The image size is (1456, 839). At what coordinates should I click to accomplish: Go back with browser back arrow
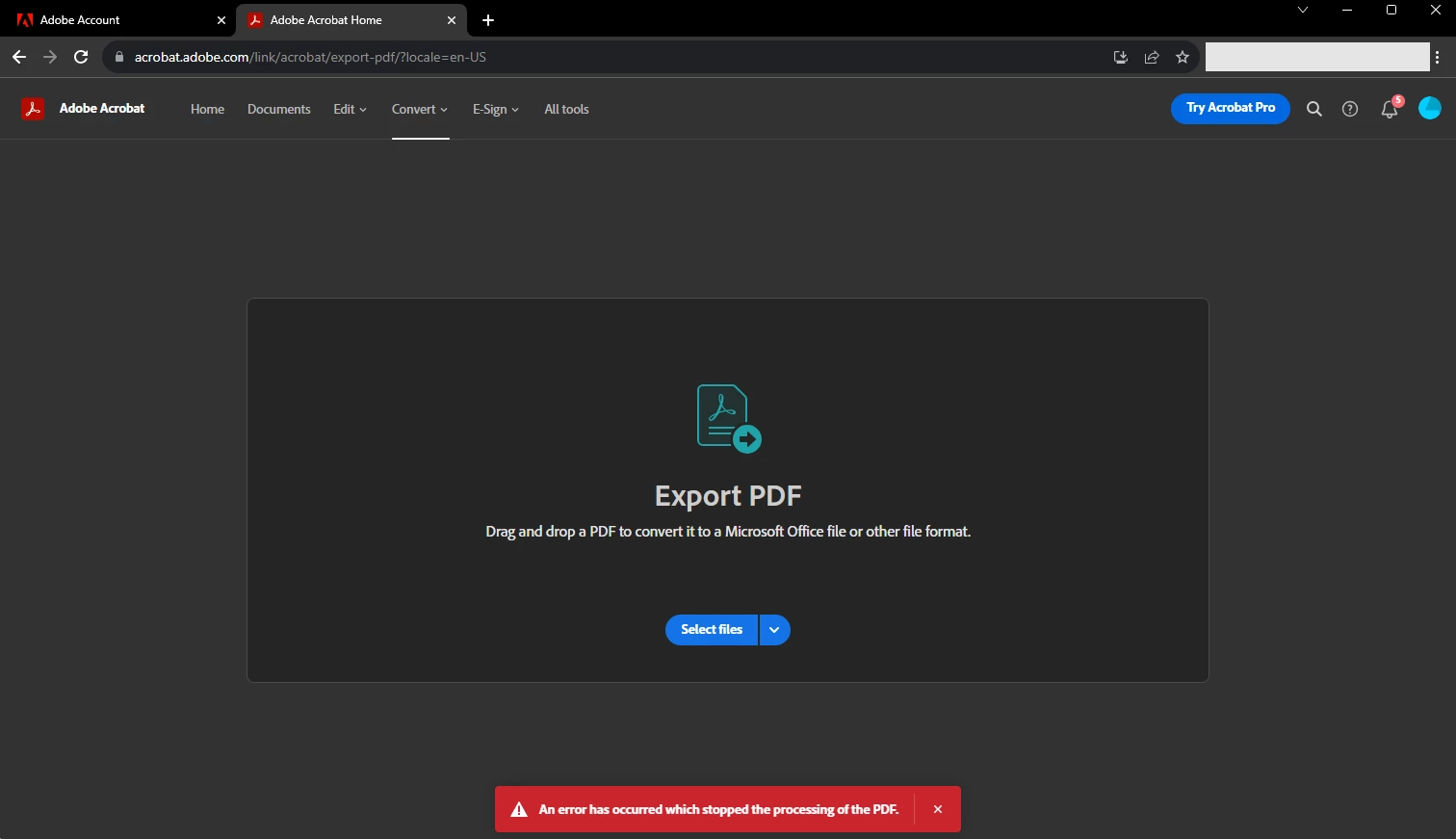click(19, 57)
